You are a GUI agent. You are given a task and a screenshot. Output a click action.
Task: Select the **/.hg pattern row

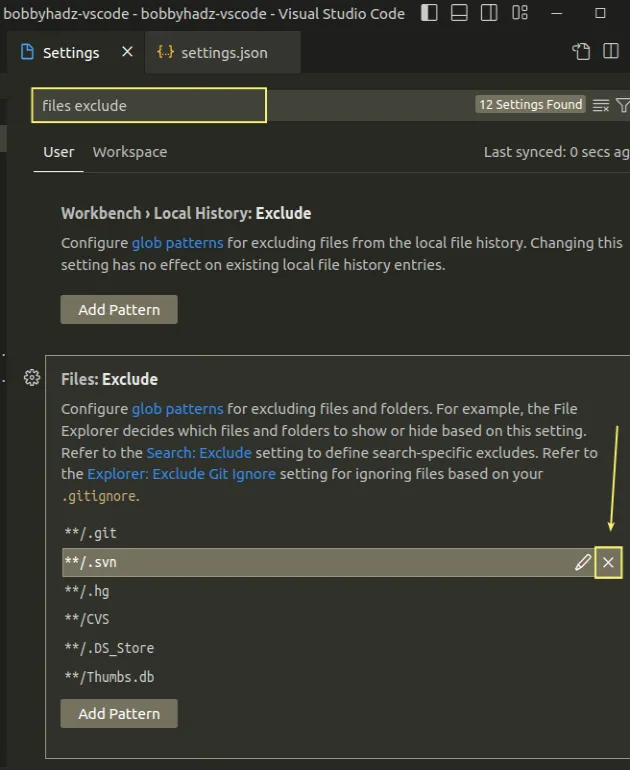[x=342, y=591]
